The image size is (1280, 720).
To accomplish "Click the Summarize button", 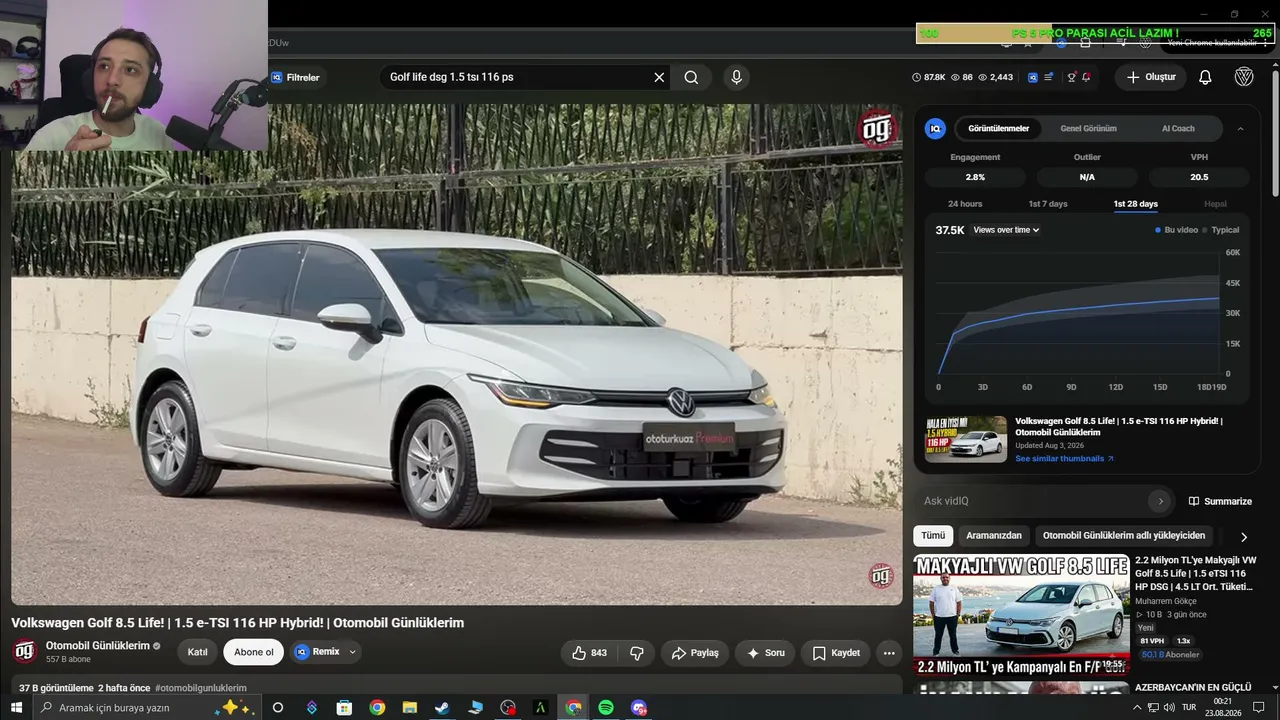I will (1220, 501).
